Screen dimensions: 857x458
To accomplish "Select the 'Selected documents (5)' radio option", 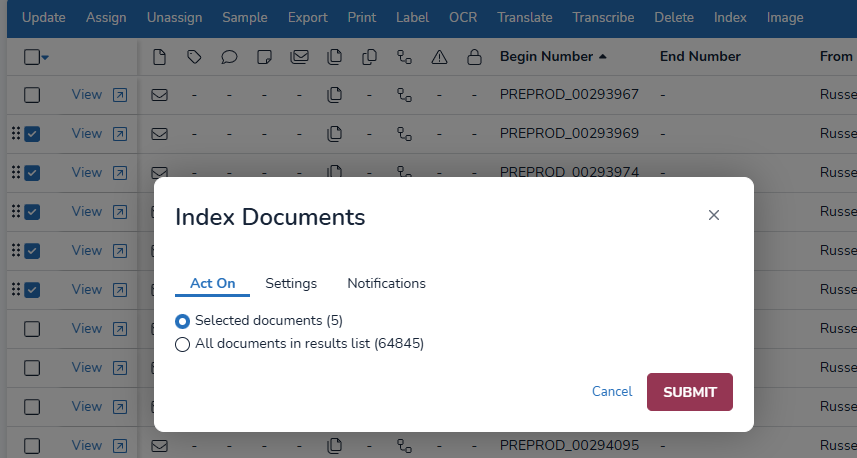I will pos(182,321).
